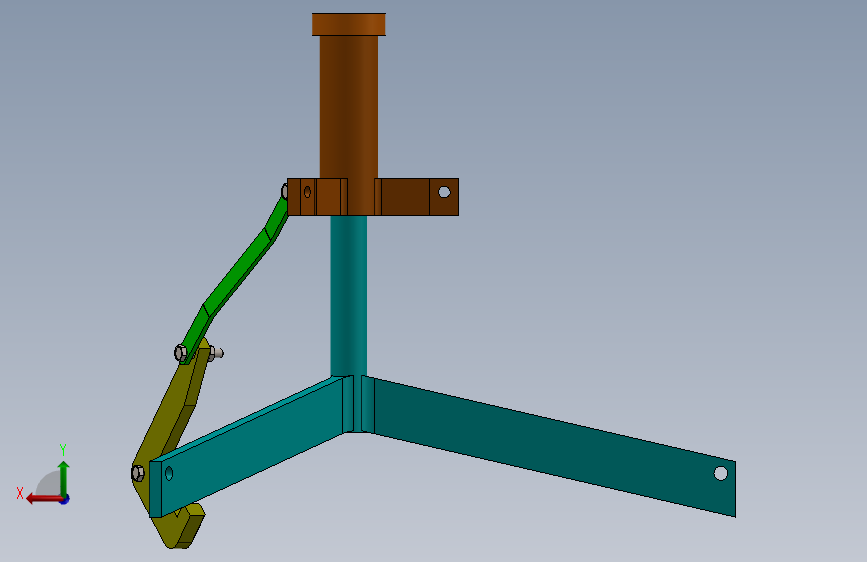Select the small hole on brown bracket's left end

(307, 192)
